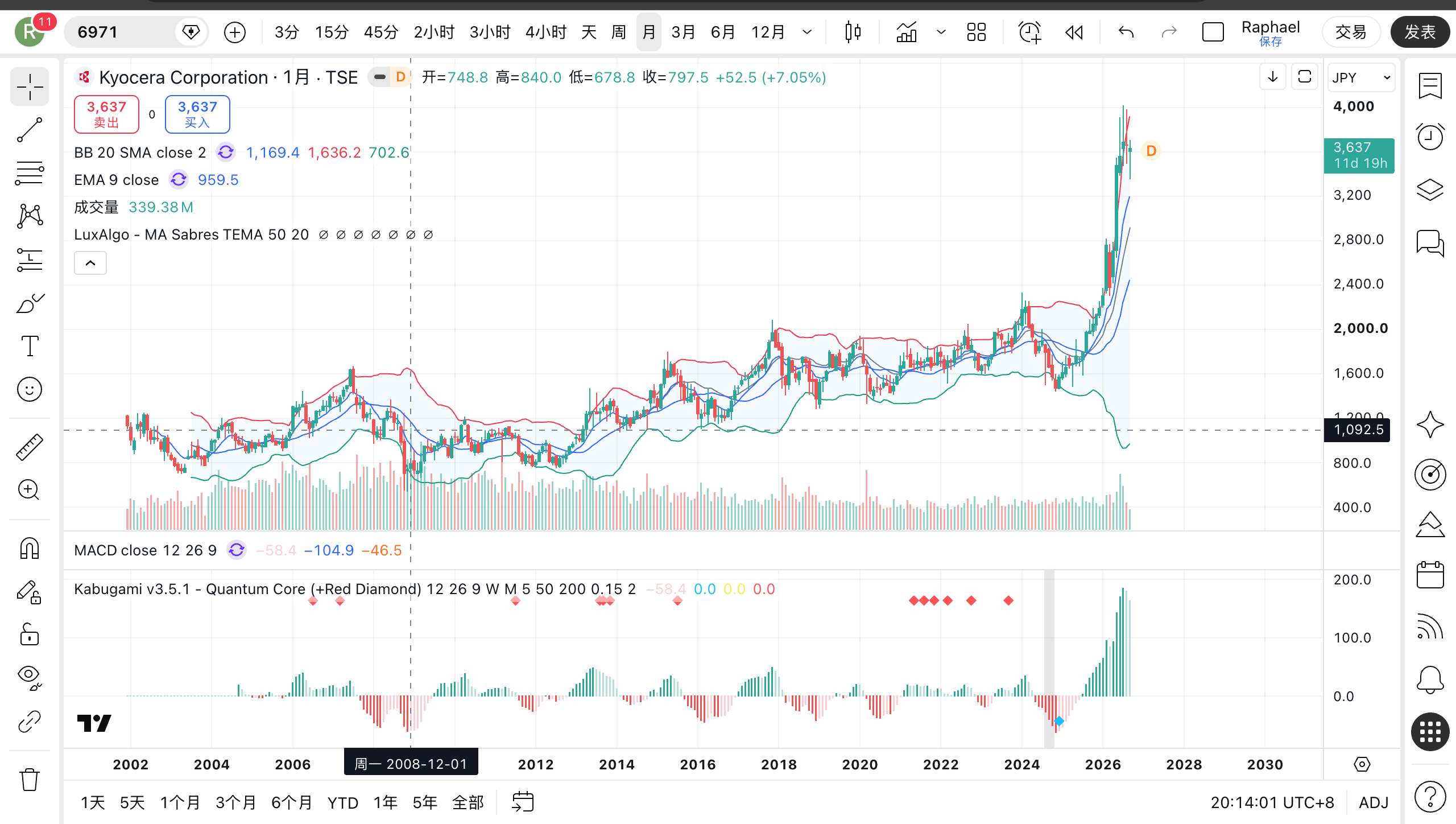This screenshot has width=1456, height=824.
Task: Select the Text annotation tool
Action: (x=30, y=346)
